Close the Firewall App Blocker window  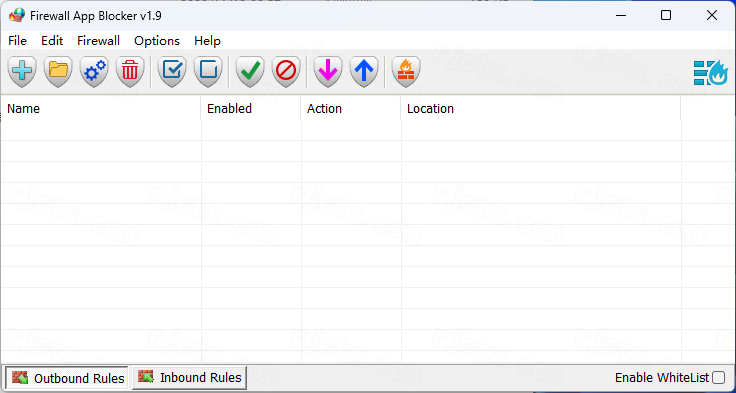point(712,15)
